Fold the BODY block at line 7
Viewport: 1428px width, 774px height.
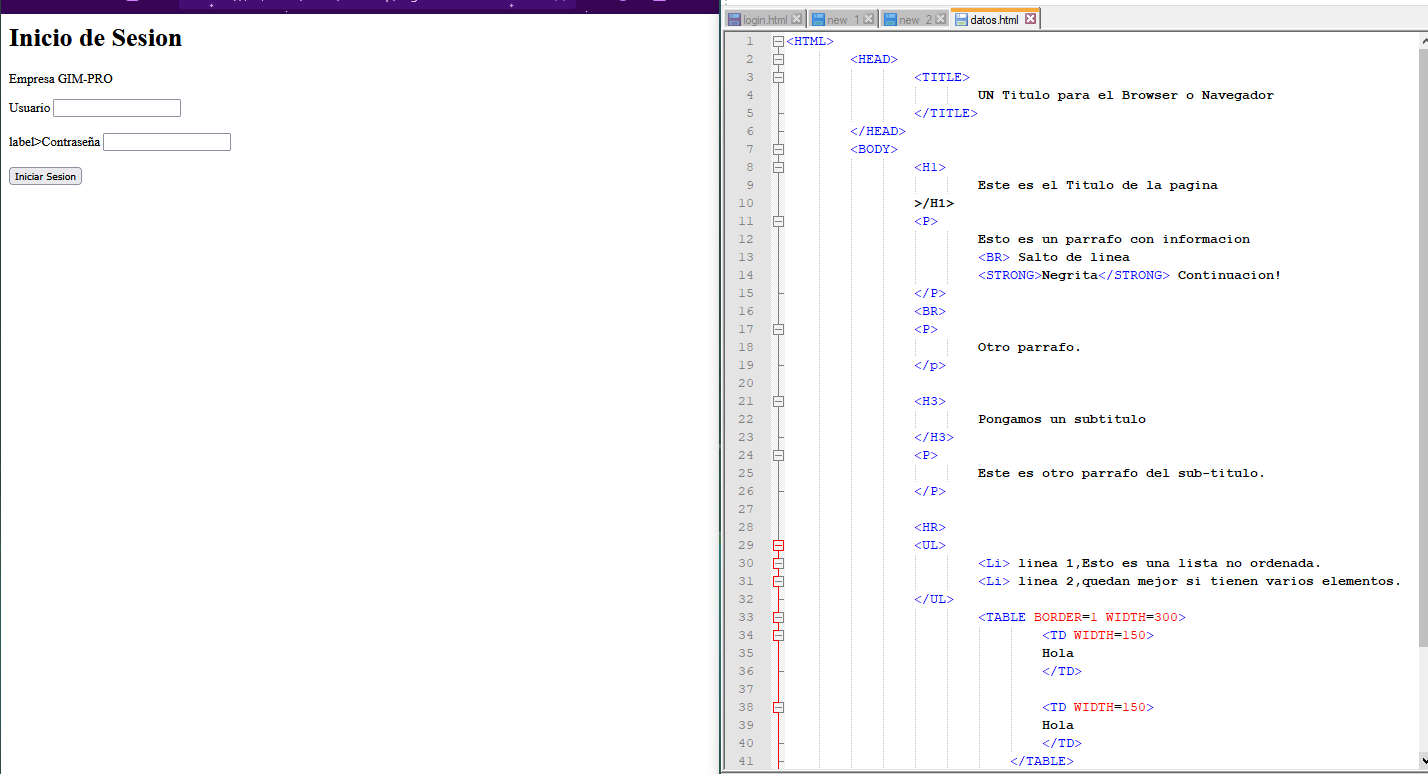(x=778, y=149)
